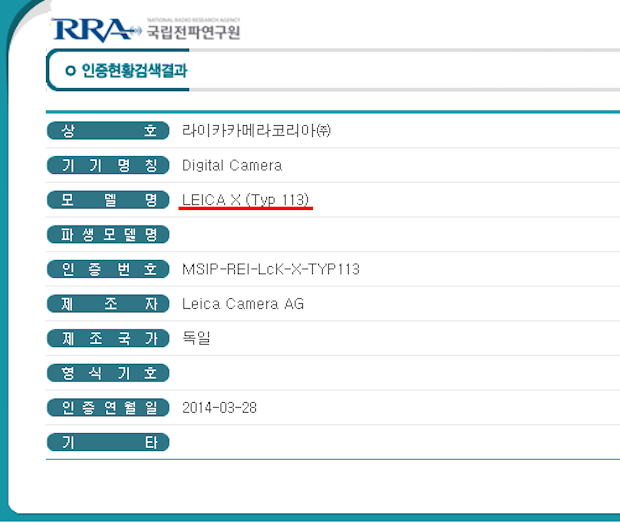Screen dimensions: 620x523
Task: Click the 제조국가 label badge
Action: click(x=108, y=338)
